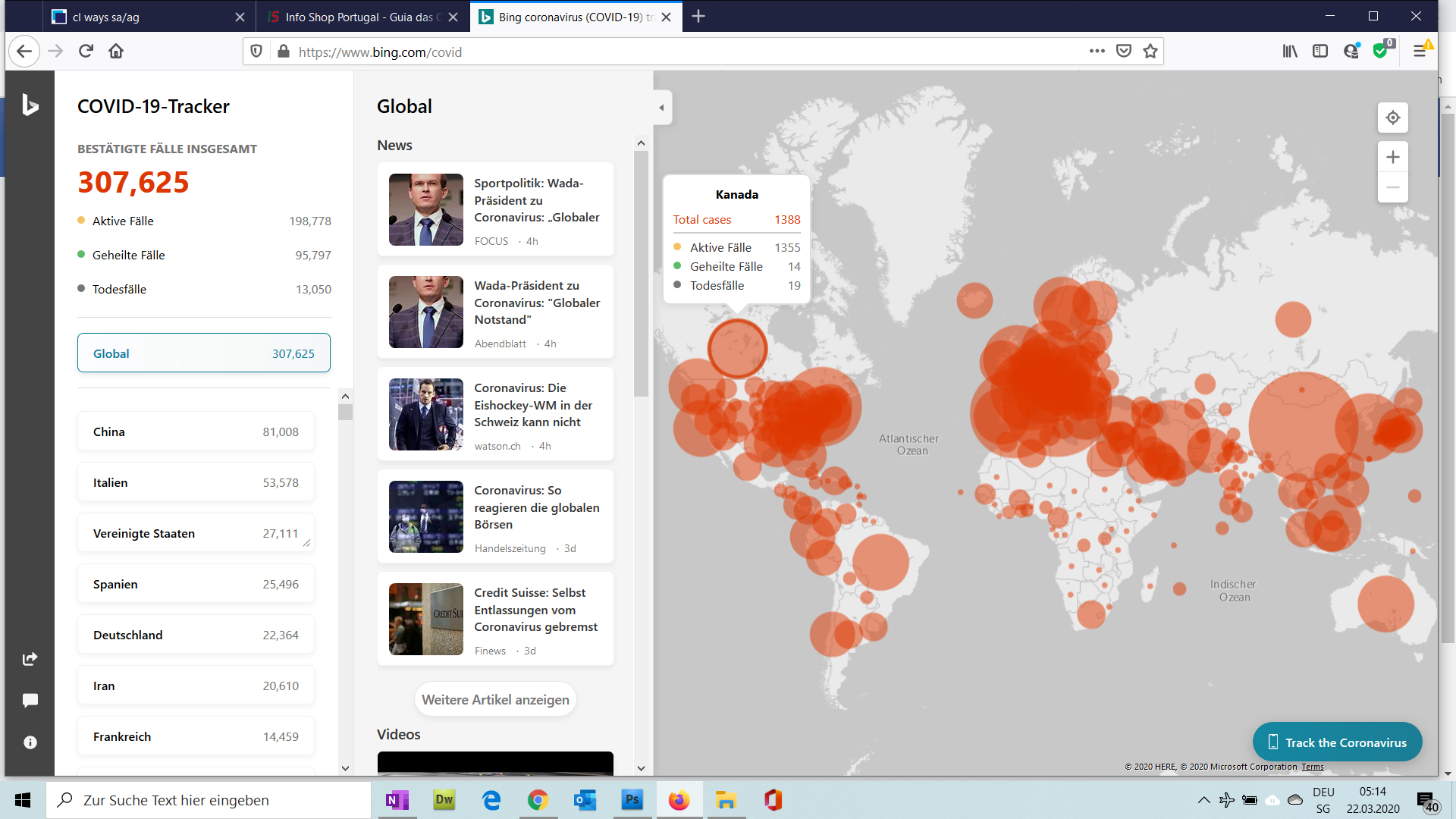The image size is (1456, 819).
Task: Open Eishockey-WM article thumbnail
Action: click(425, 414)
